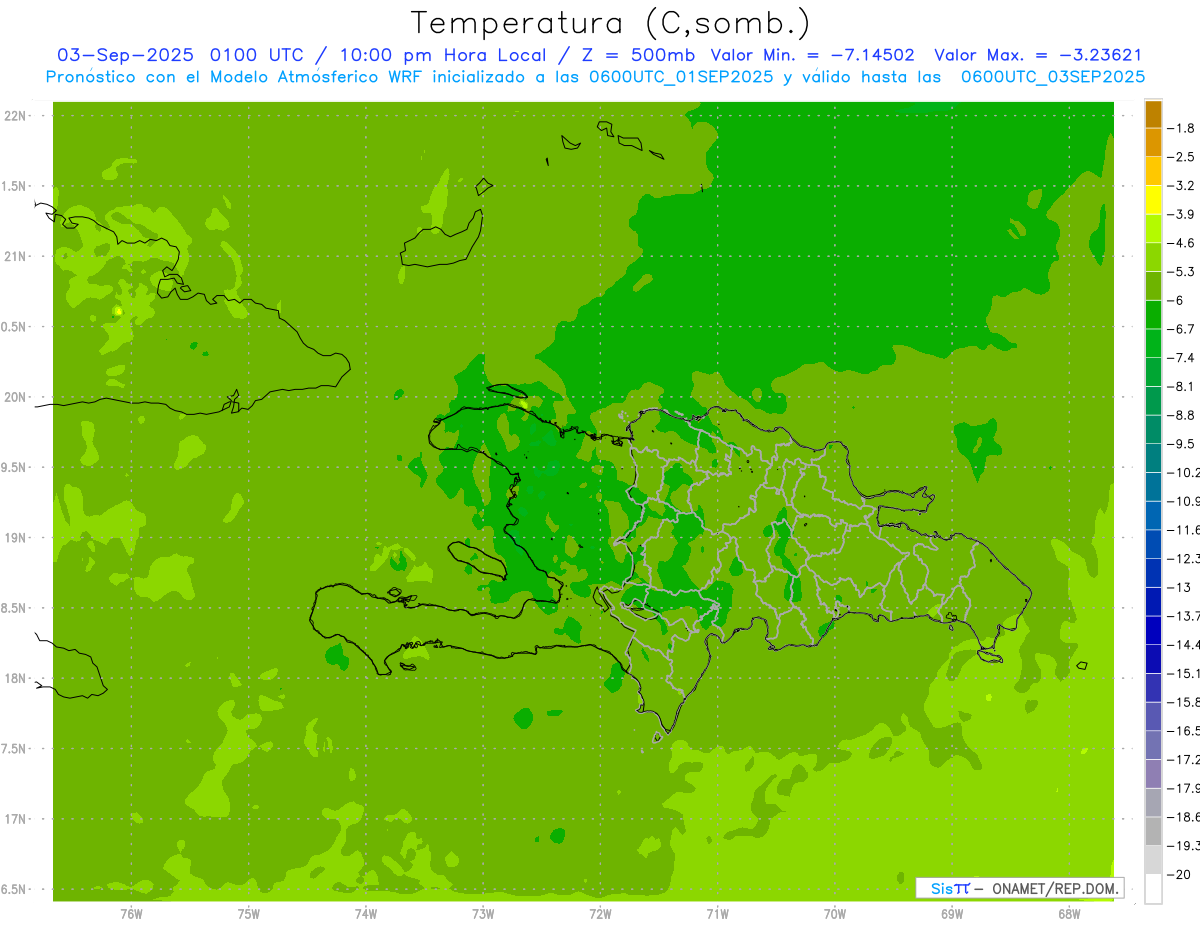The image size is (1200, 927).
Task: Click the "0.5N" latitude tick label
Action: tap(15, 327)
